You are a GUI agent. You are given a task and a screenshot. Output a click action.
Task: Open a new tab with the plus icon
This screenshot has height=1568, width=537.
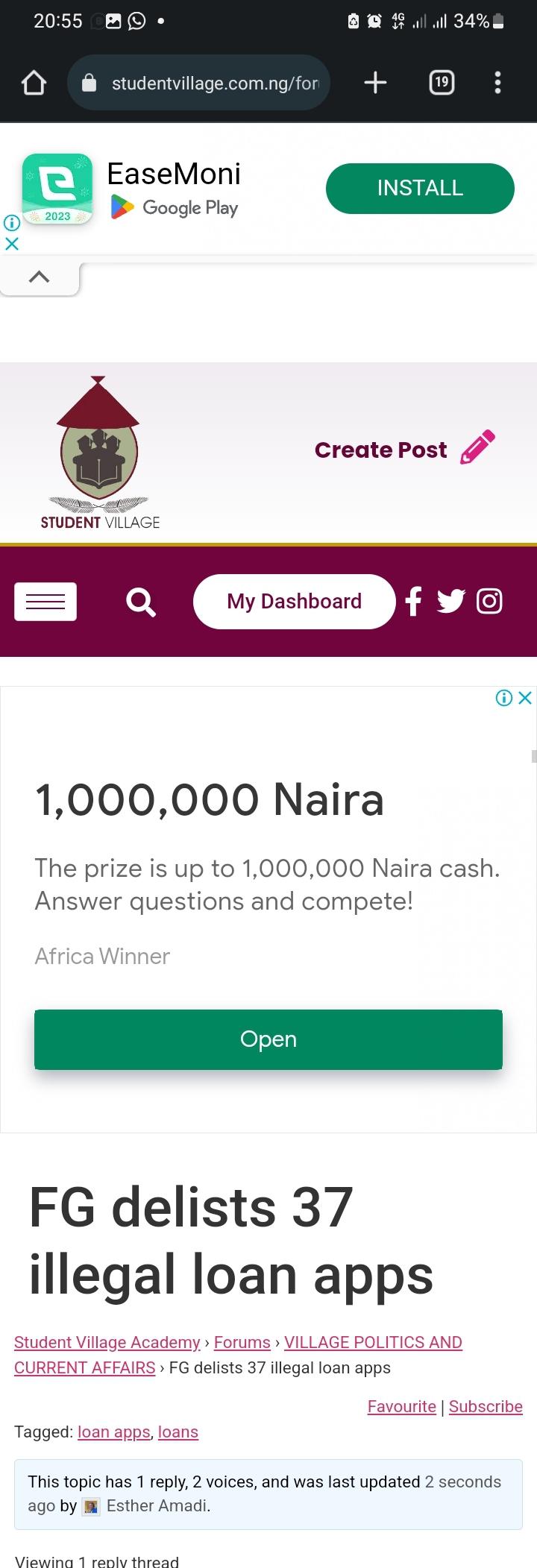pos(375,83)
